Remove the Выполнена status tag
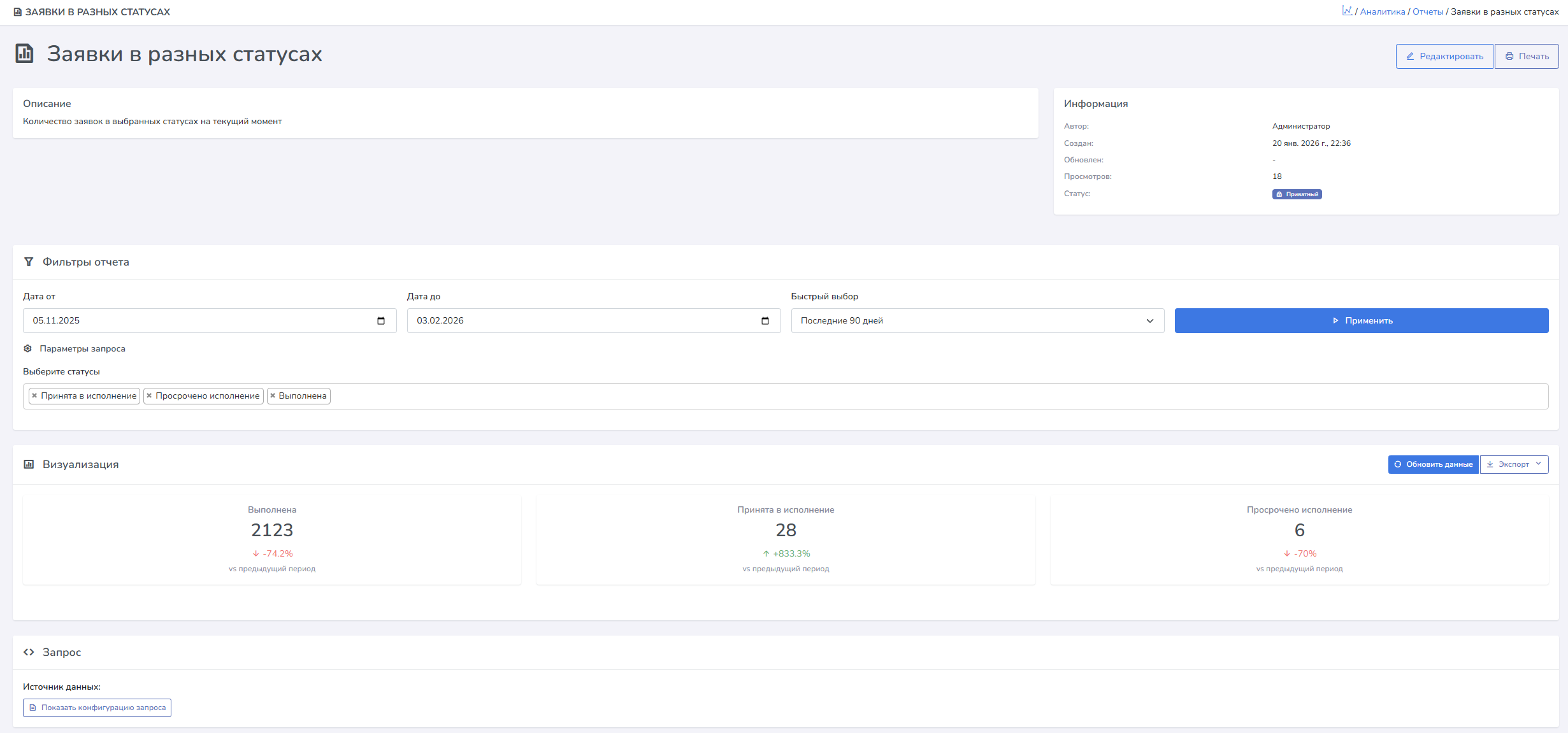The height and width of the screenshot is (733, 1568). click(x=273, y=396)
